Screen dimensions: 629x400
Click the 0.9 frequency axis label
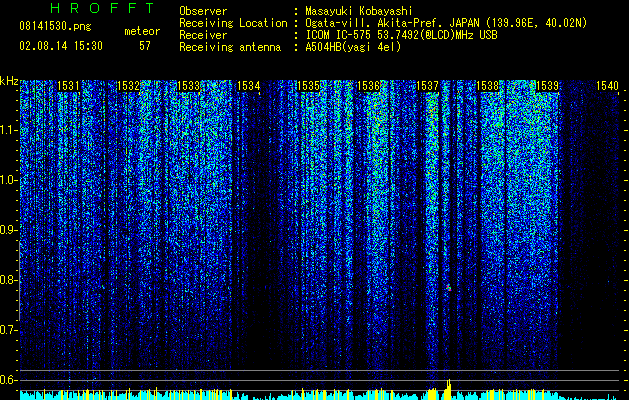(8, 230)
